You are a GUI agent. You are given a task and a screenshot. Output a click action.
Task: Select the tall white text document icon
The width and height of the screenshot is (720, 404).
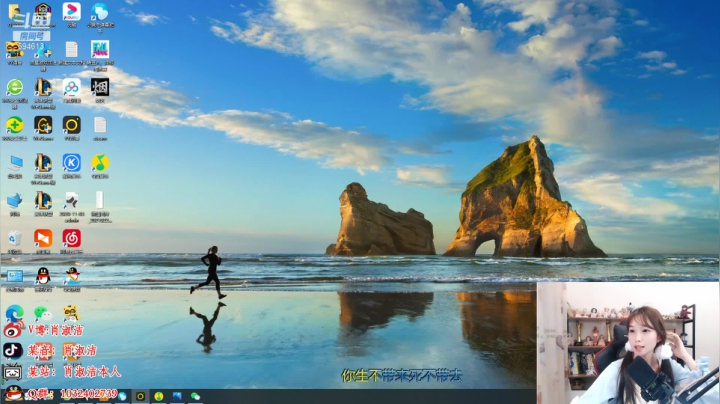[x=99, y=200]
